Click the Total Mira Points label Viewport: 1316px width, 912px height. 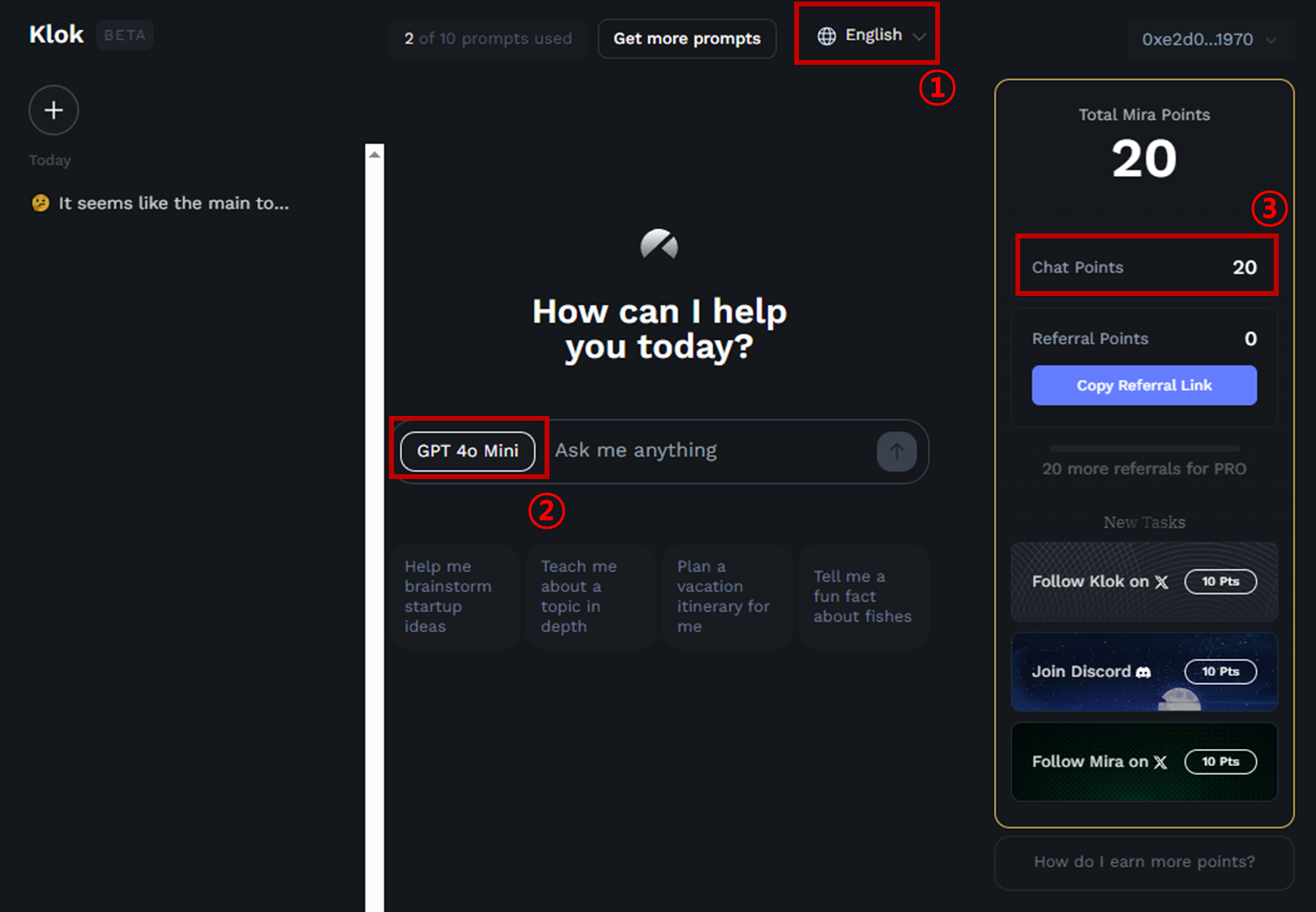coord(1144,115)
